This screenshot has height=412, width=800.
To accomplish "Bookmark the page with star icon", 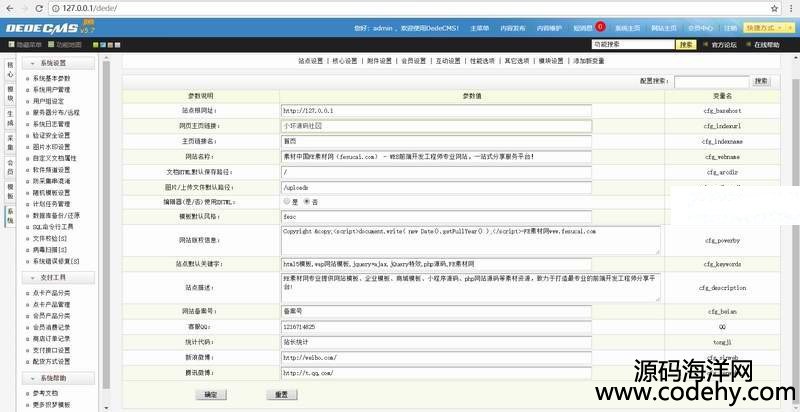I will coord(774,9).
